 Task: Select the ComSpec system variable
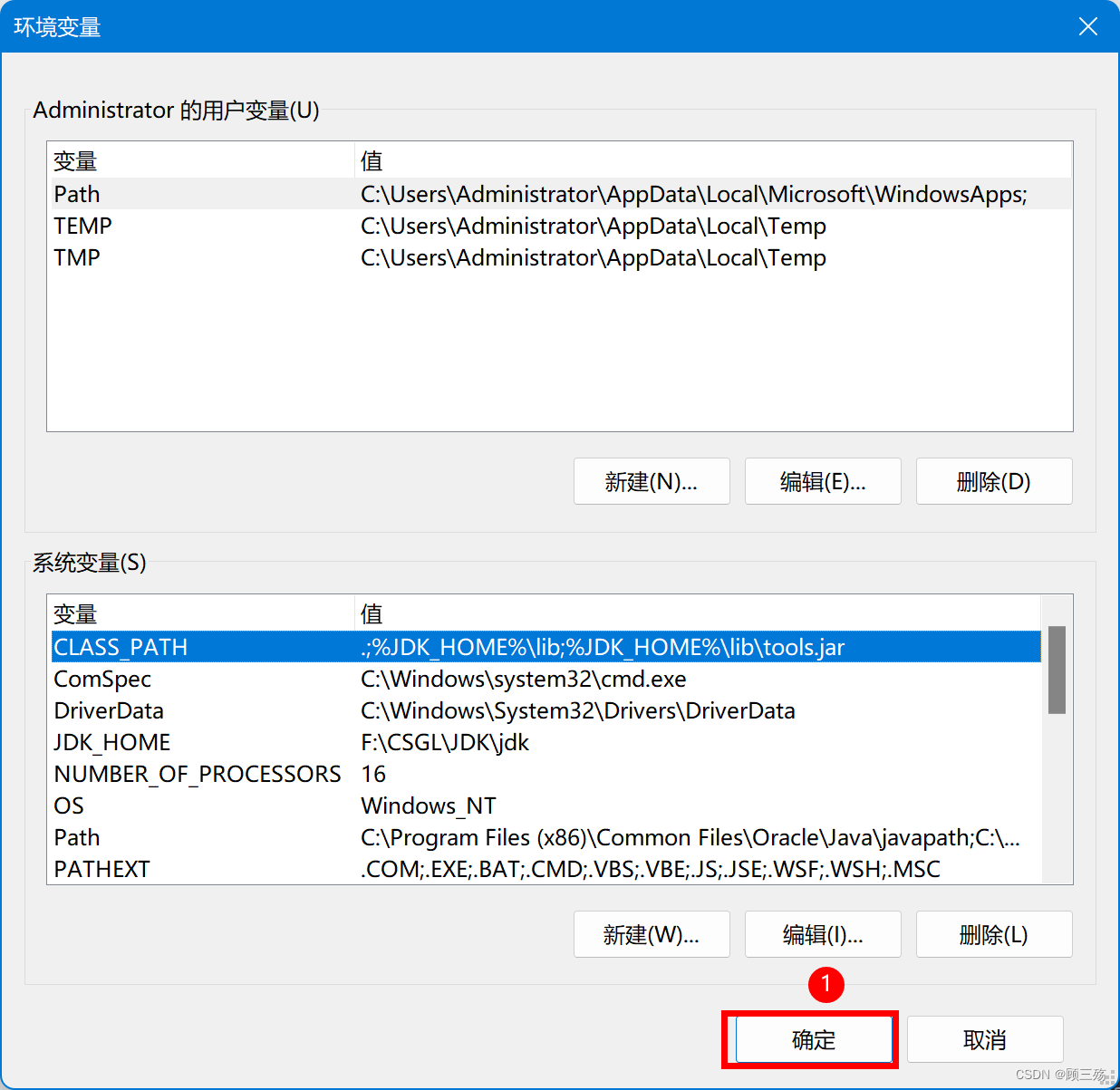(546, 679)
